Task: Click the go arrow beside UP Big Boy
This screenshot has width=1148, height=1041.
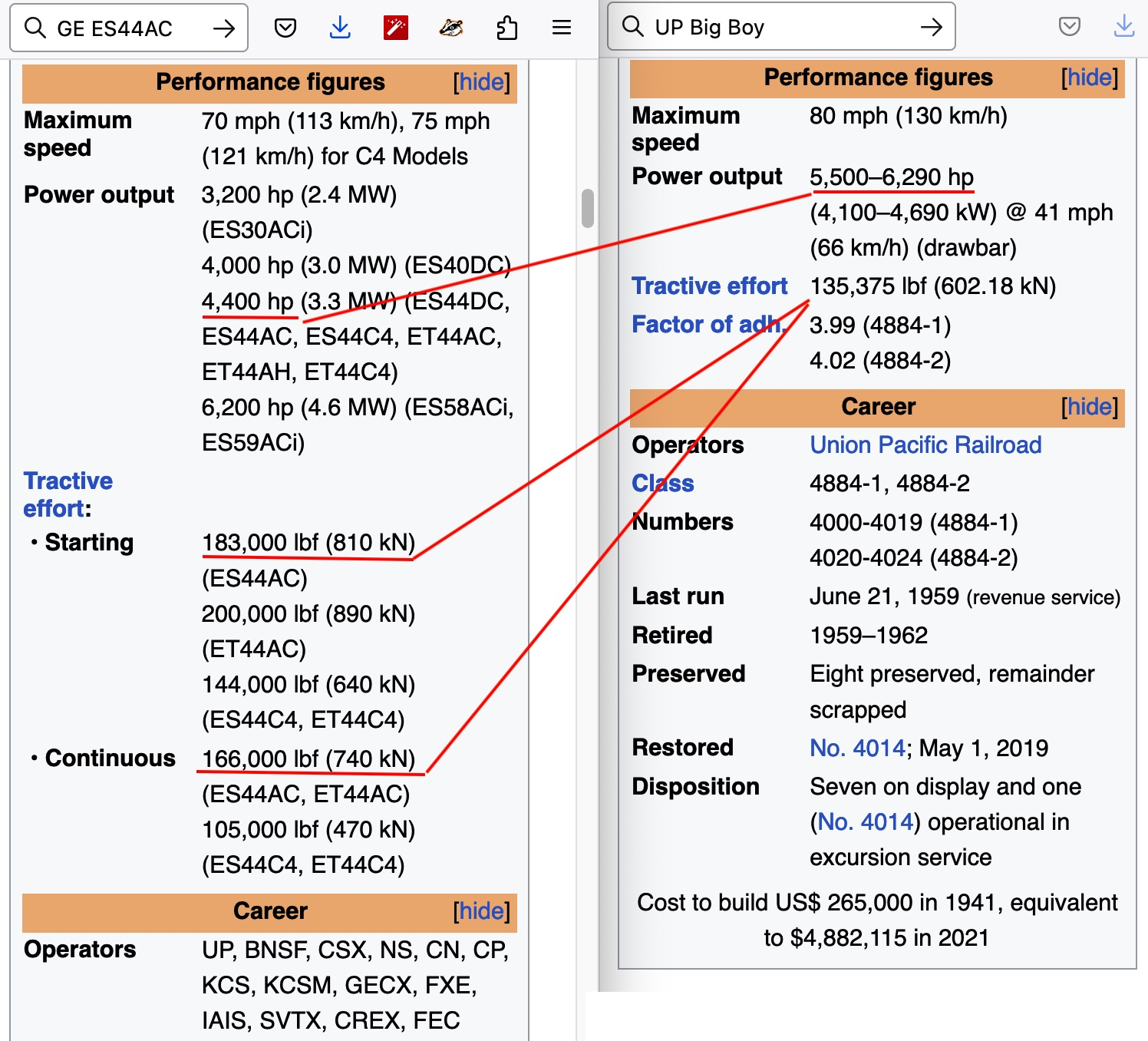Action: [x=932, y=28]
